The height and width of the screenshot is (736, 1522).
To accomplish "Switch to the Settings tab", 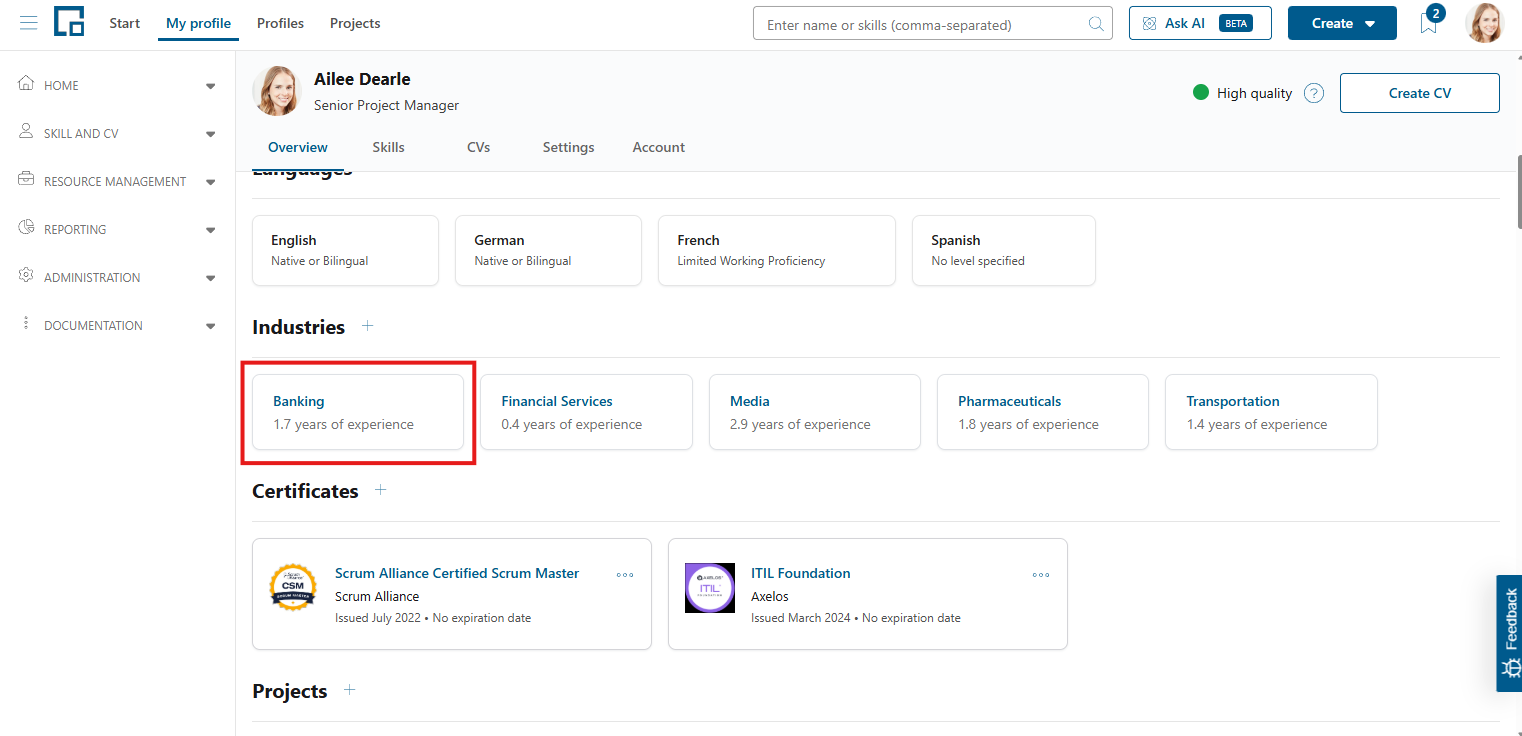I will pyautogui.click(x=569, y=147).
